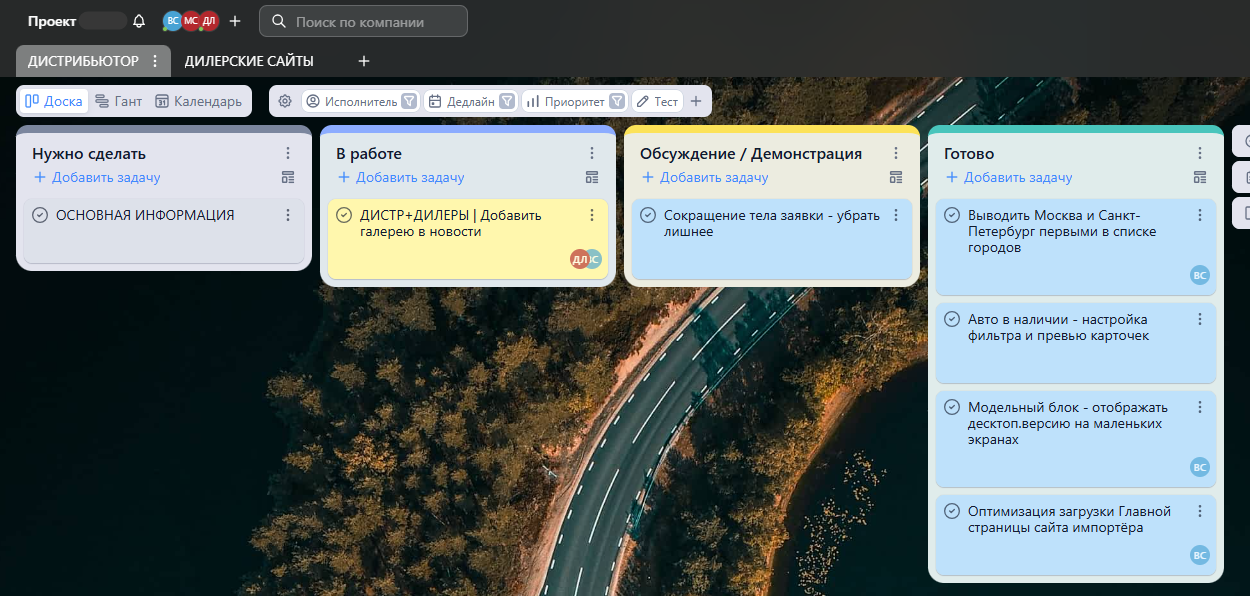Click the template icon in Готово column
Screen dimensions: 1250x596
coord(1200,177)
